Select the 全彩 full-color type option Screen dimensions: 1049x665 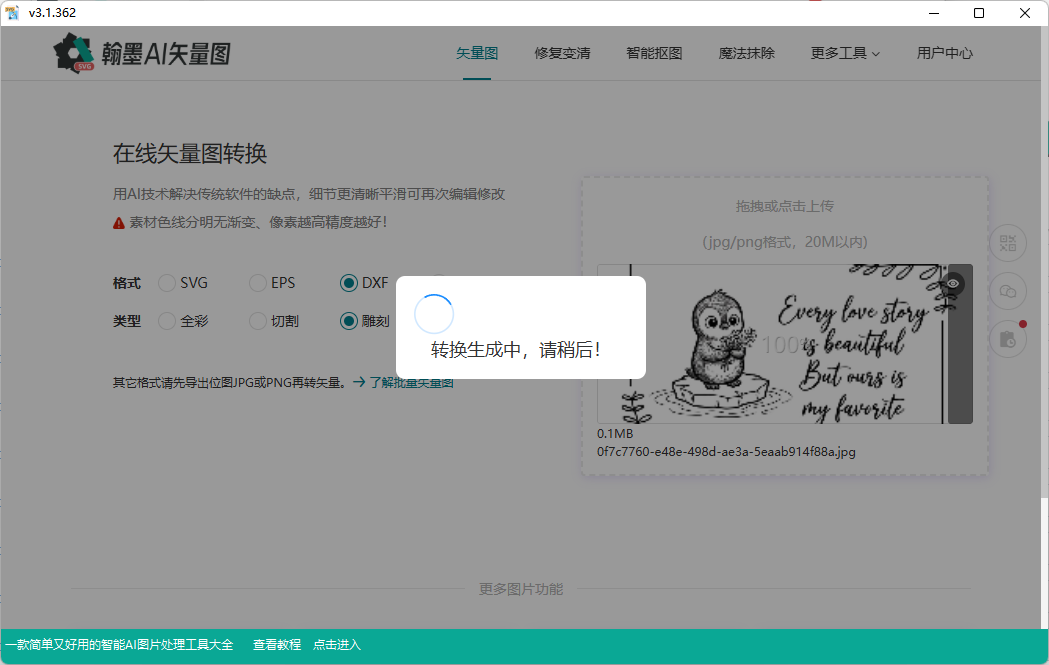[x=166, y=321]
